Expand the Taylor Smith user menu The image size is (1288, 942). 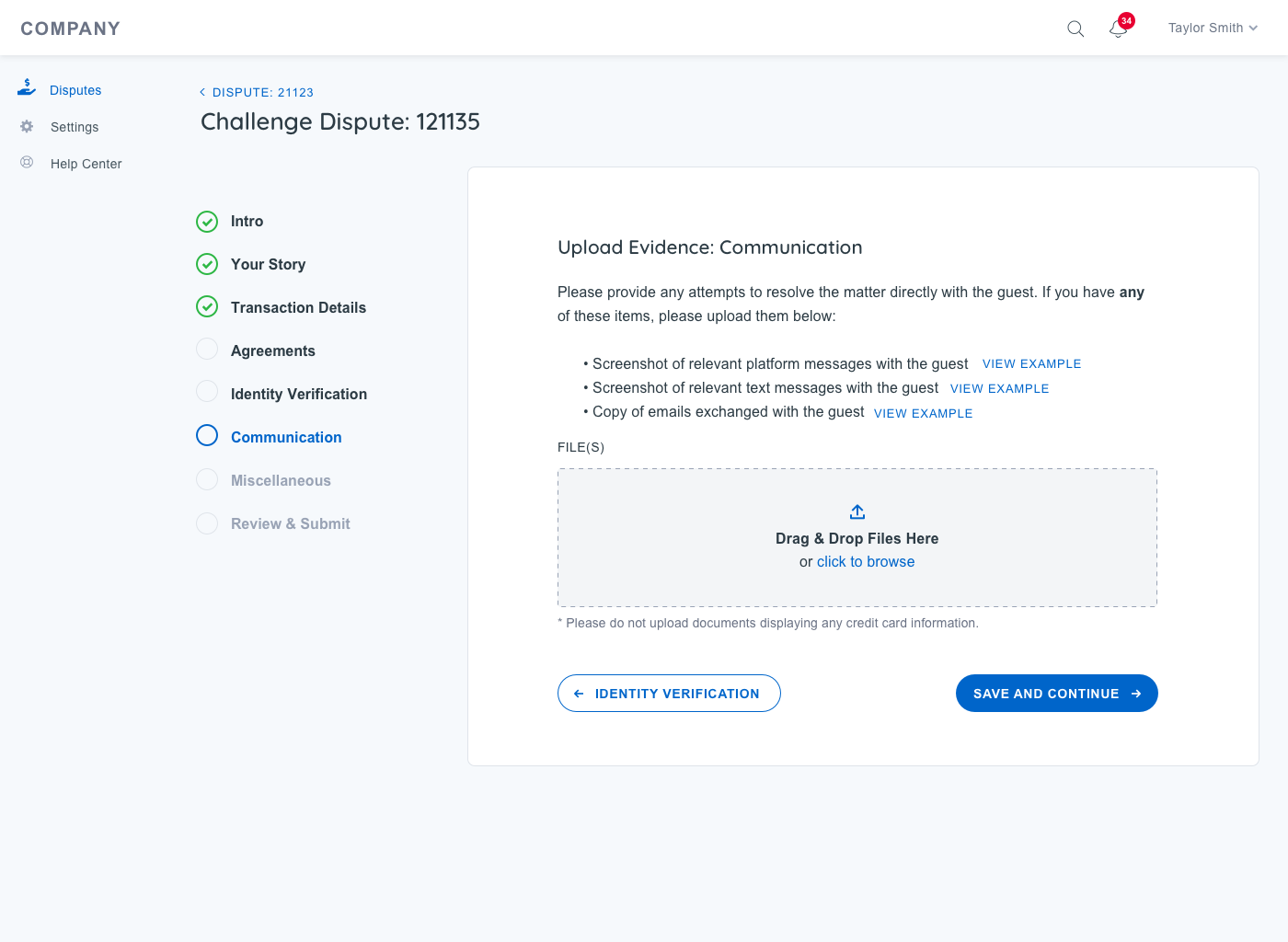click(x=1212, y=29)
